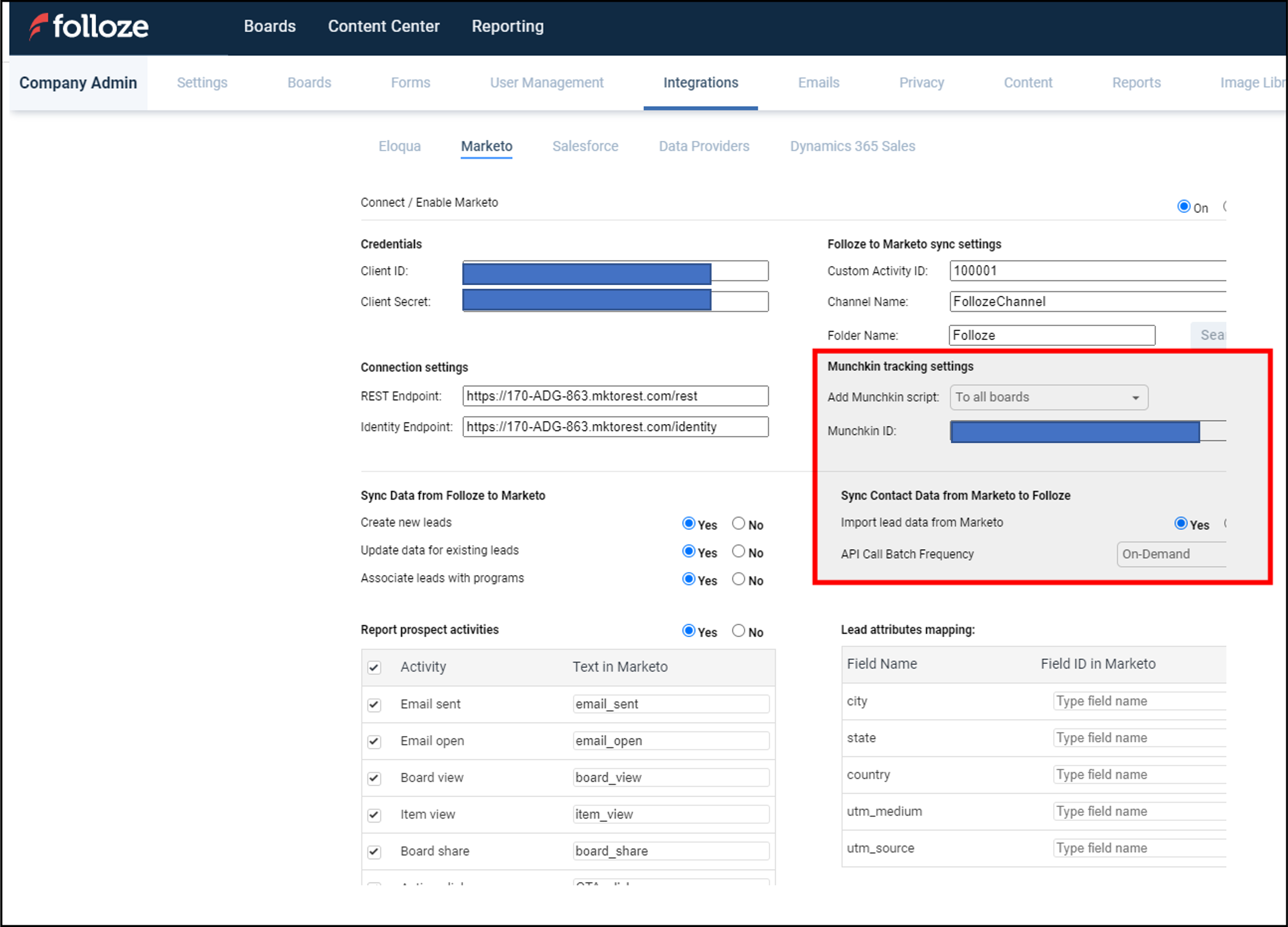Click the Search button beside Folder Name
This screenshot has width=1288, height=927.
click(x=1212, y=335)
